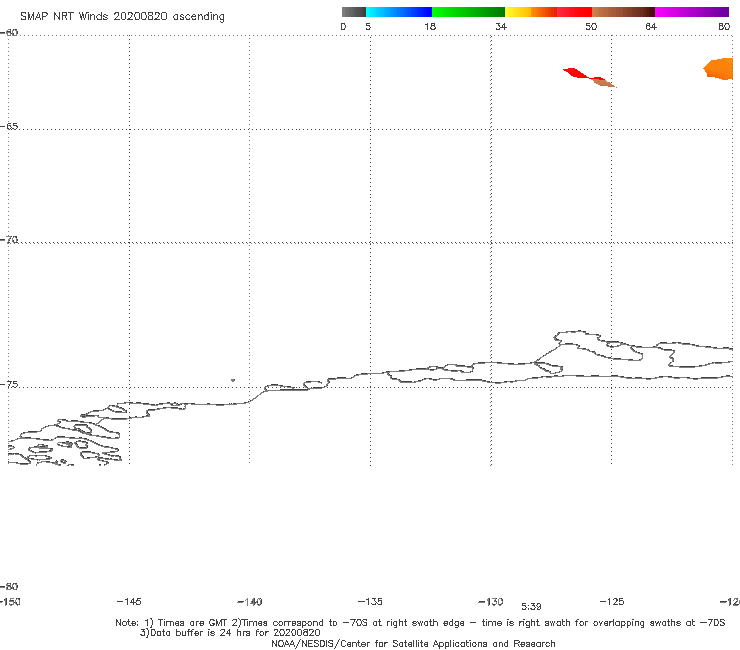Click the colorbar label 50
740x650 pixels.
tap(591, 26)
